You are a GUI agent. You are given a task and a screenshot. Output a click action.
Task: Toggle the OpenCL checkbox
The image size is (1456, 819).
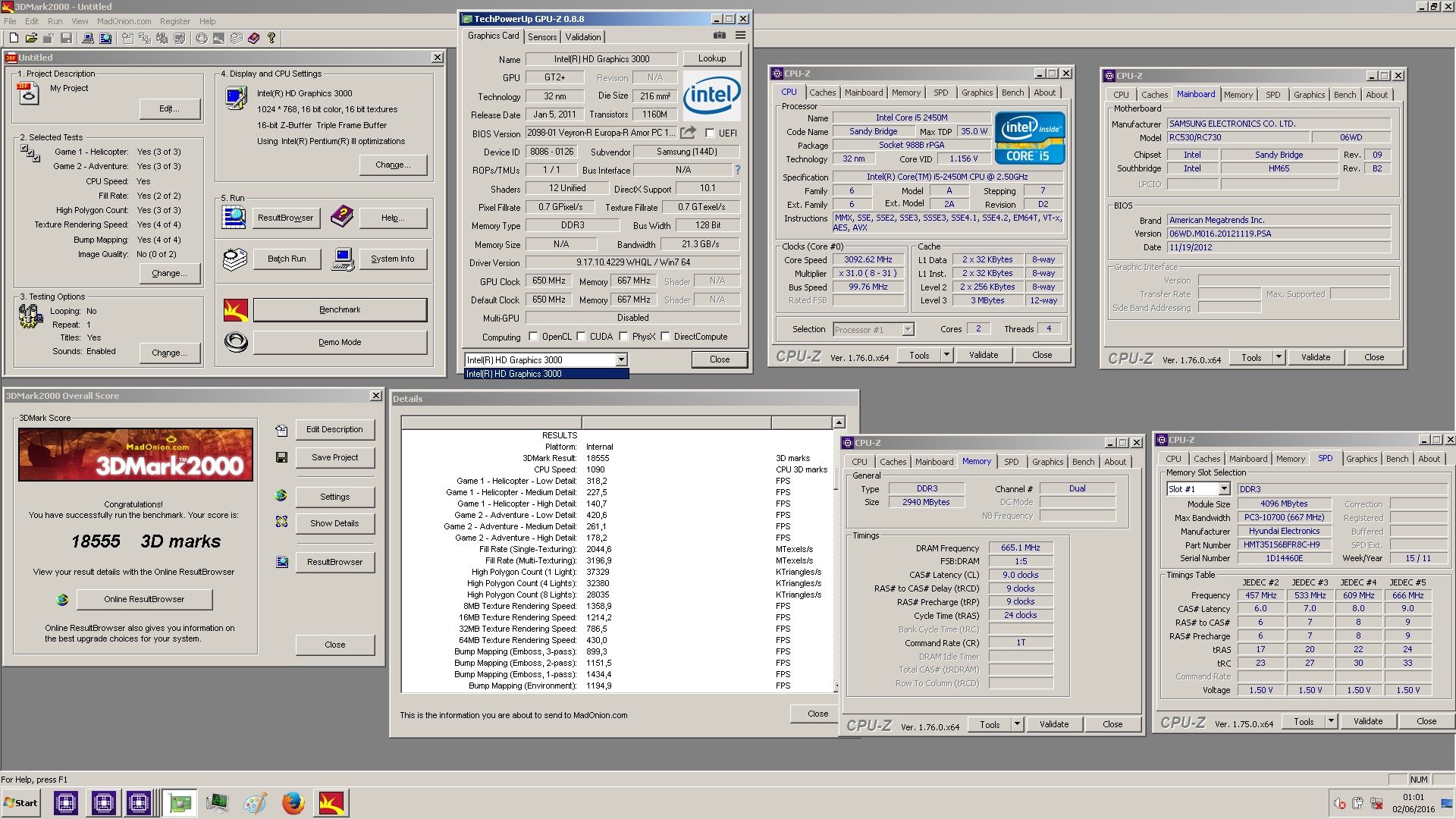(533, 337)
